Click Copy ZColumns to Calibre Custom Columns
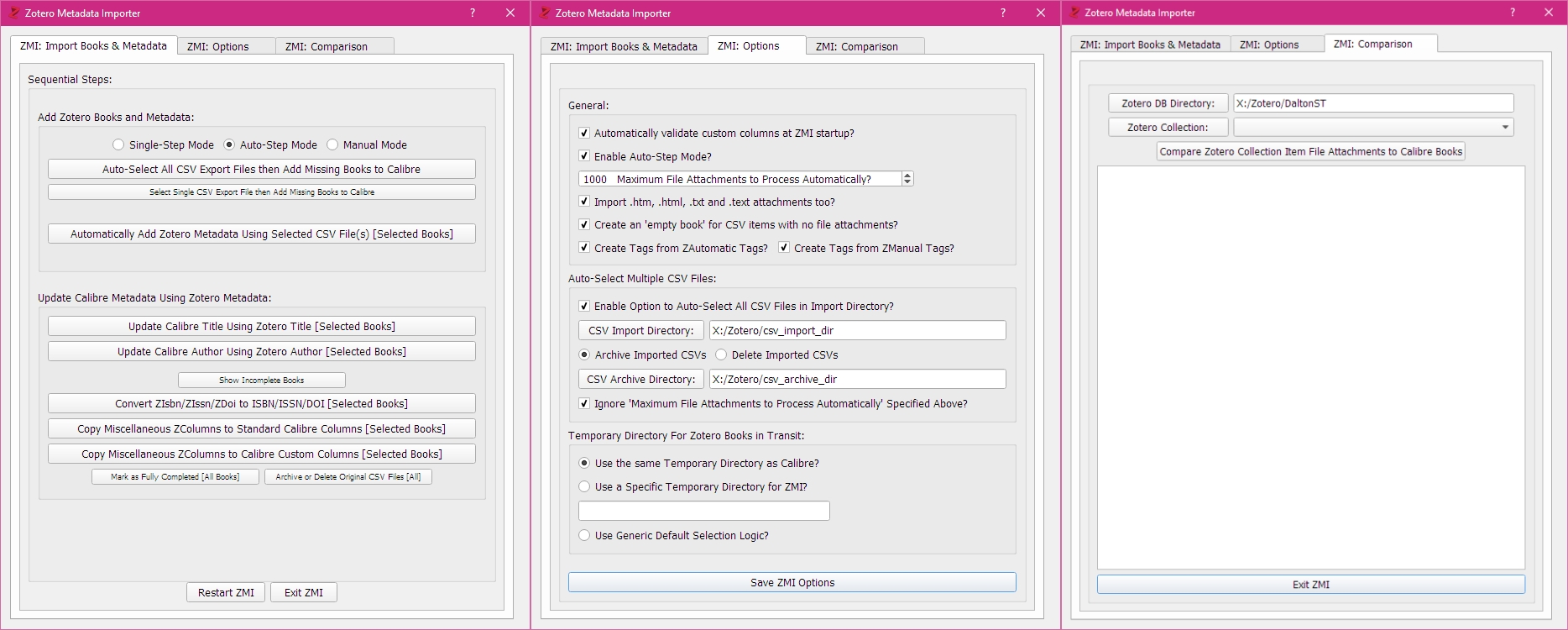 point(262,454)
